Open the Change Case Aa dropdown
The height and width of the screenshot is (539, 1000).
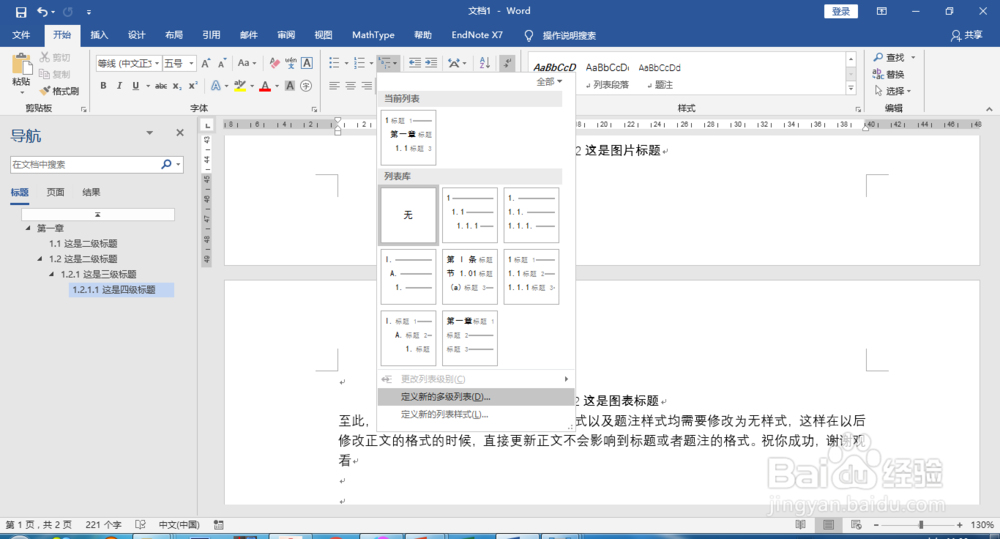(246, 63)
